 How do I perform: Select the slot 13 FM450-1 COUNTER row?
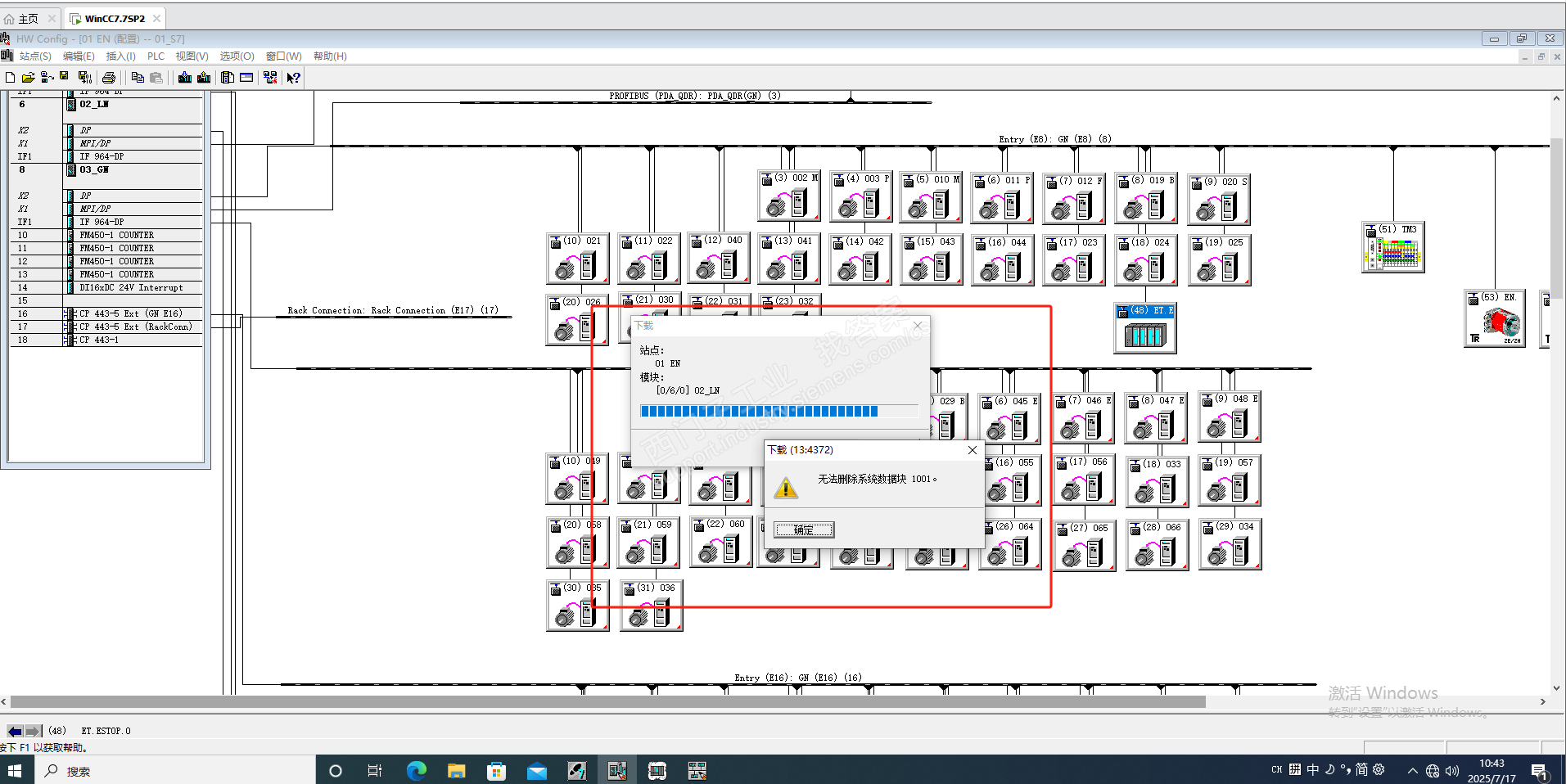click(106, 275)
